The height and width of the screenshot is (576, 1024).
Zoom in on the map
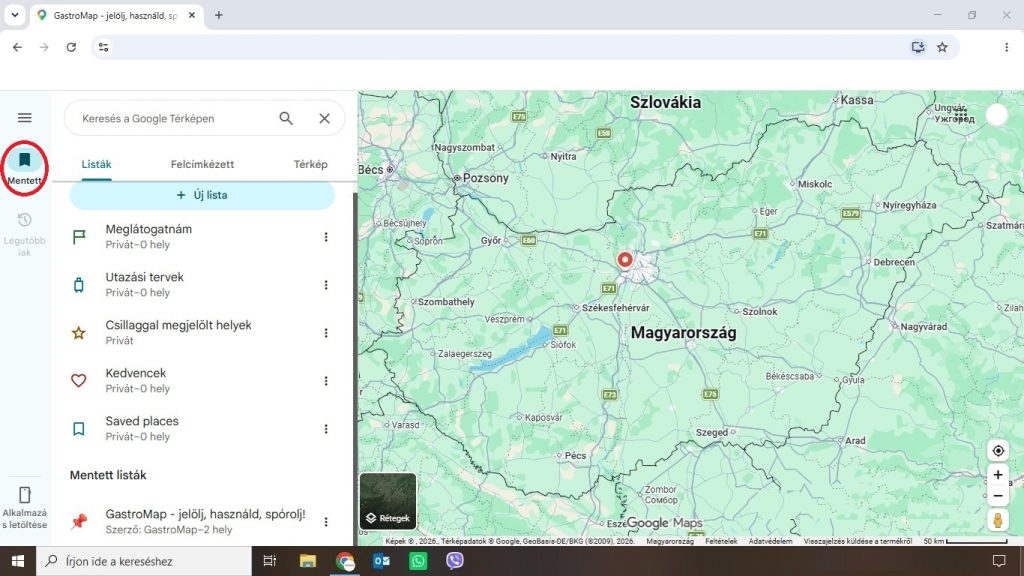click(x=998, y=475)
